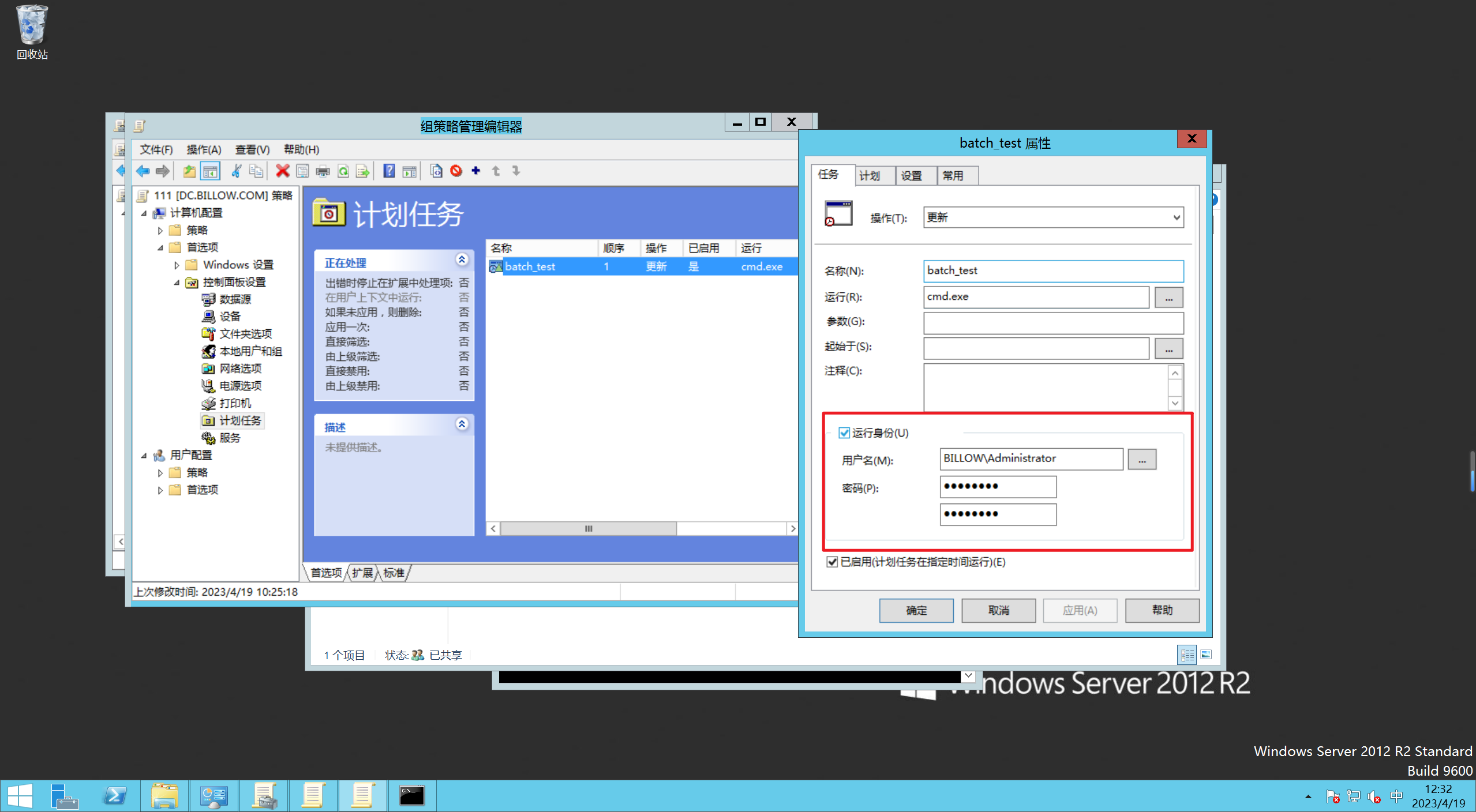Collapse the 首选项 node under 计算机配置
1476x812 pixels.
coord(160,247)
